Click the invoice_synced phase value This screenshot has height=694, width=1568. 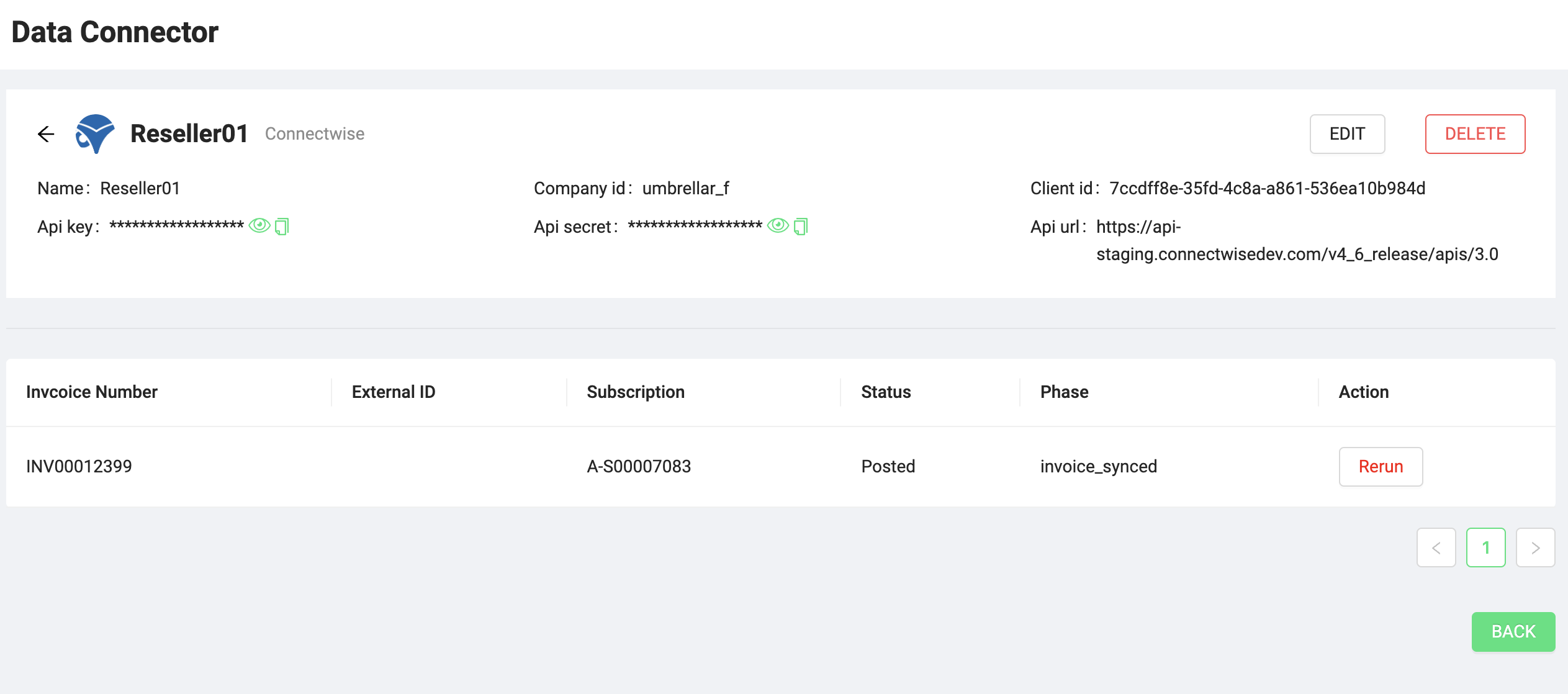[1098, 466]
